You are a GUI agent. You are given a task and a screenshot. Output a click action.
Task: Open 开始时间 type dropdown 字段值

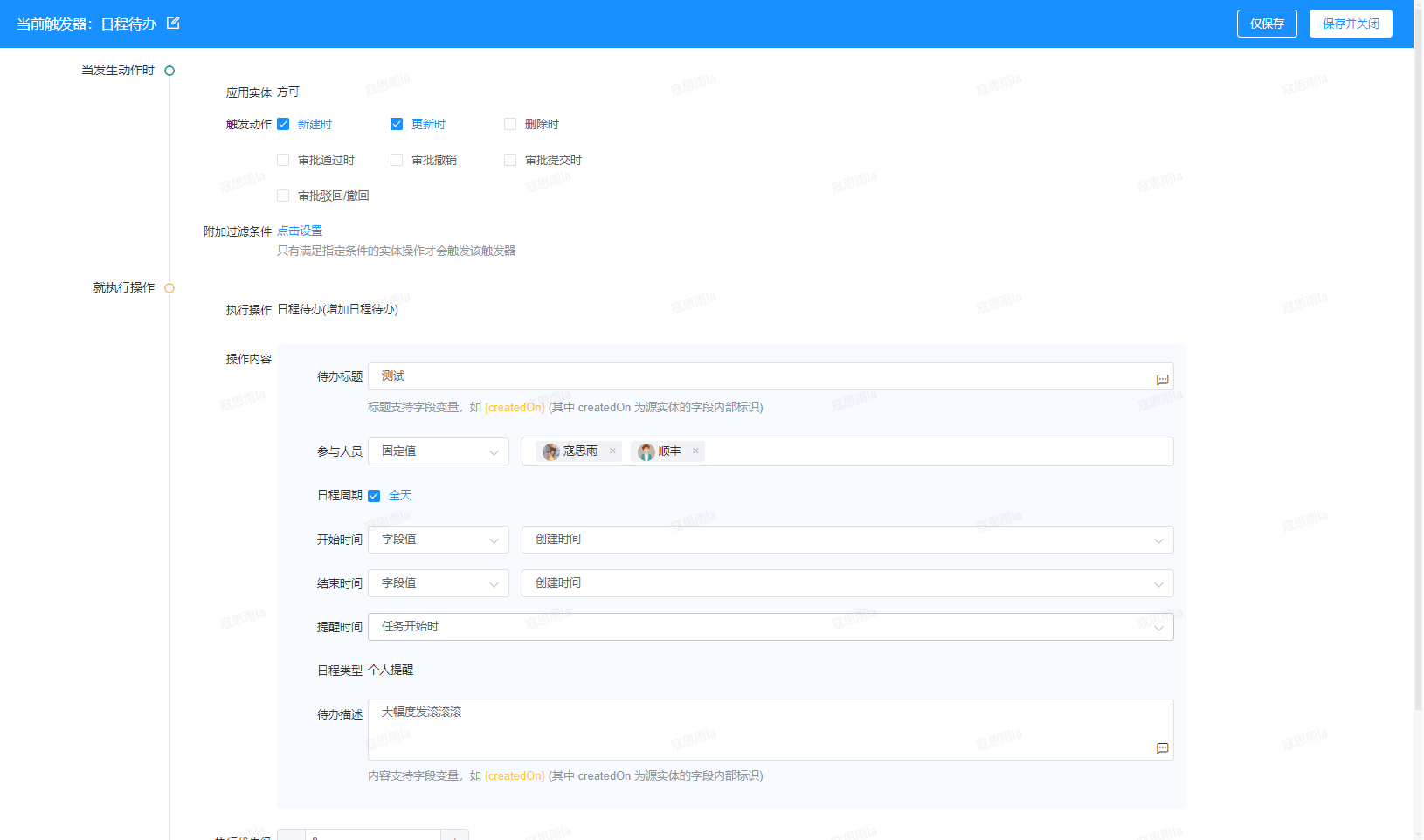[439, 540]
